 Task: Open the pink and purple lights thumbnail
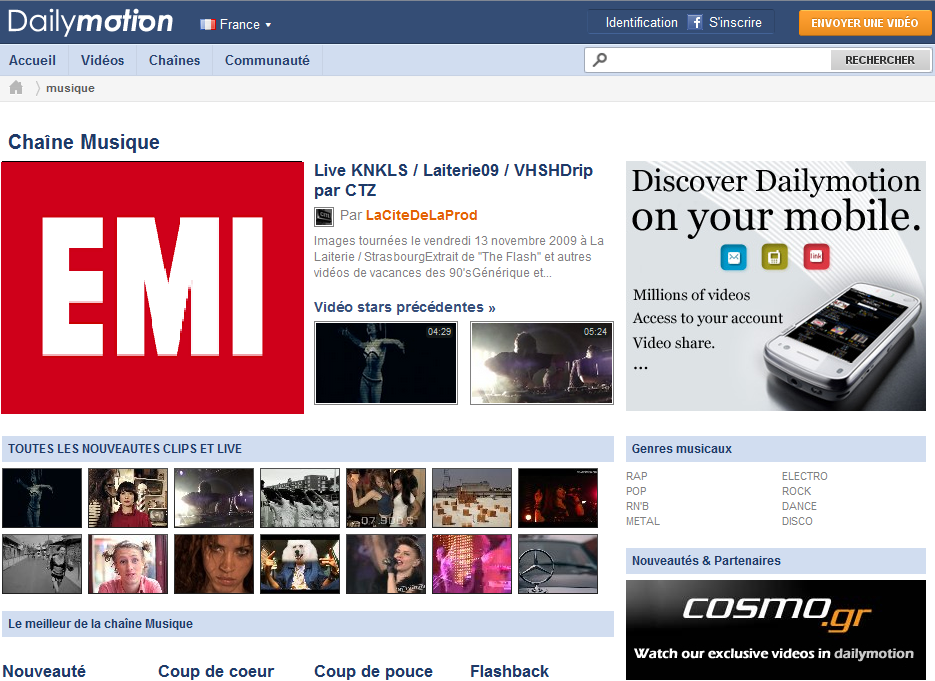click(x=472, y=564)
